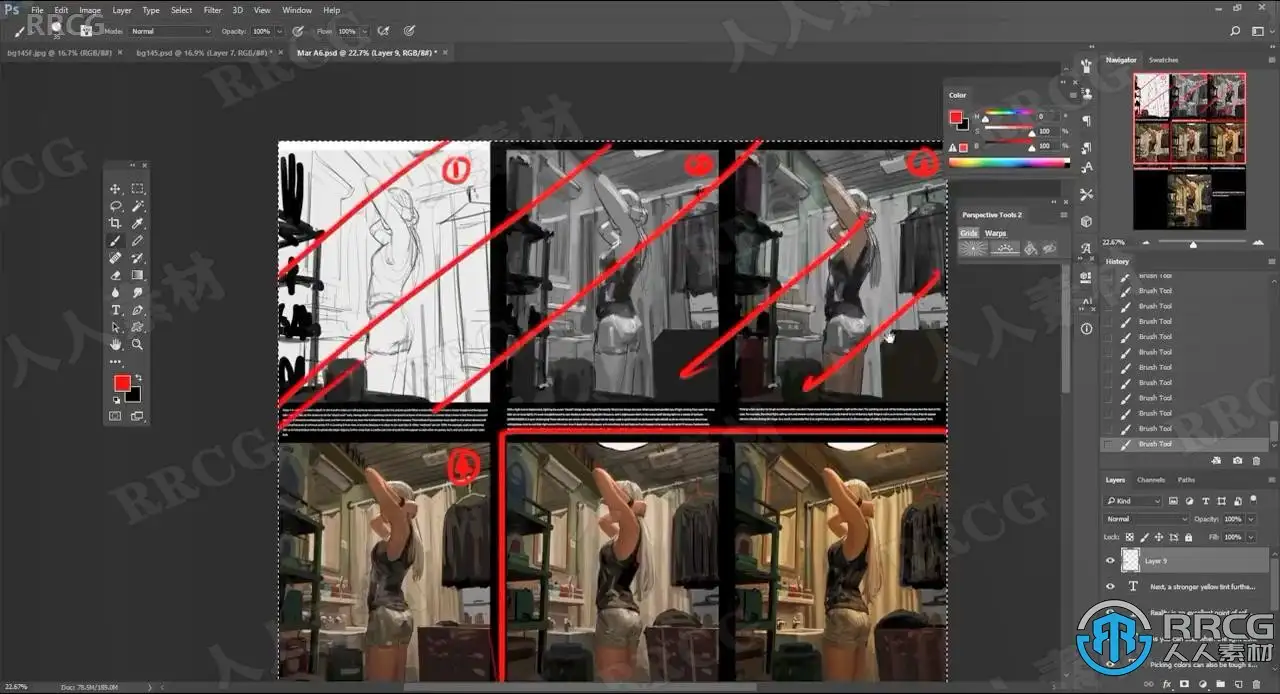Open the Paragraph panel icon

[1087, 120]
